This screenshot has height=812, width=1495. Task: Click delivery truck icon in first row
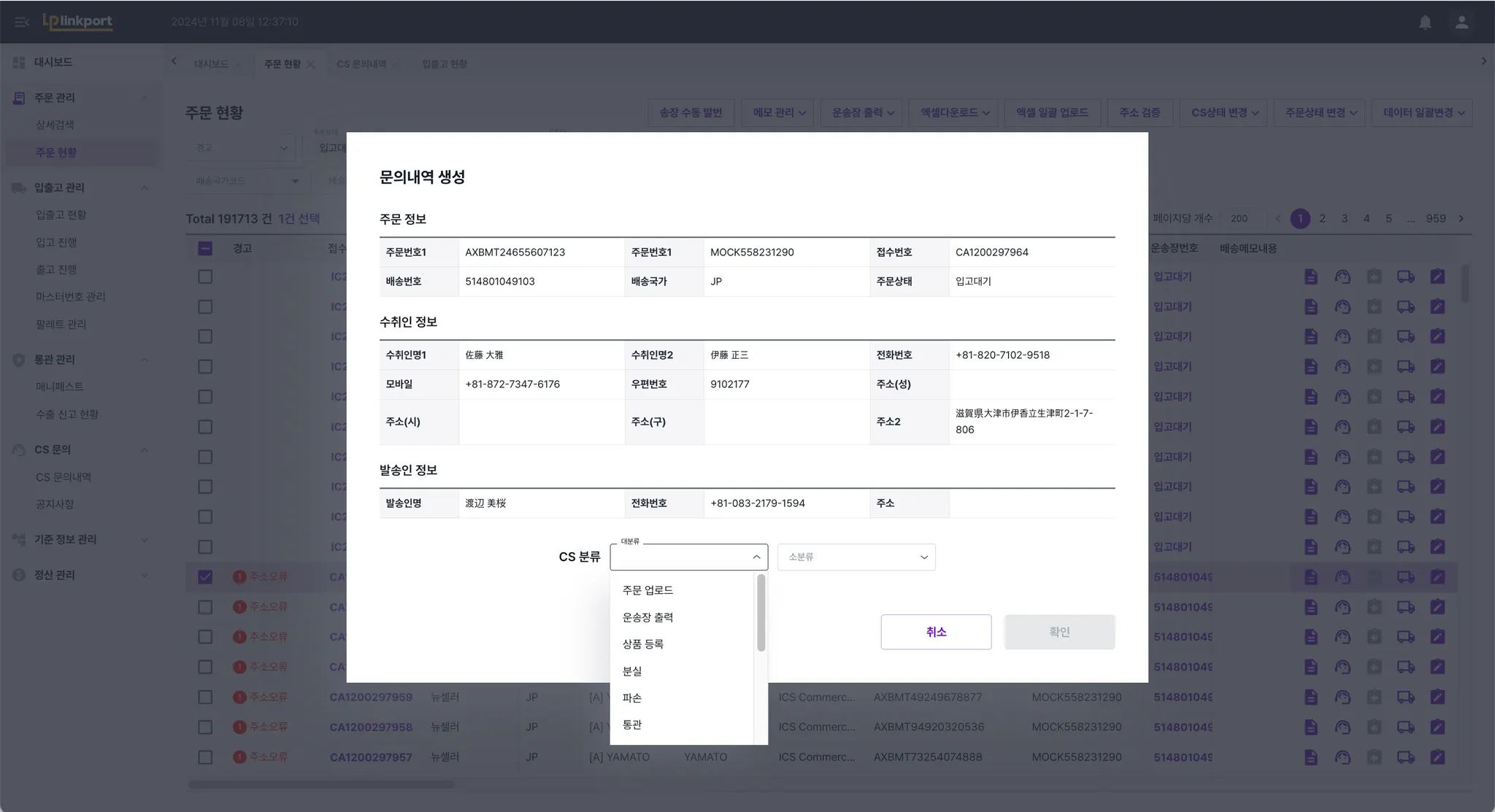[1405, 277]
